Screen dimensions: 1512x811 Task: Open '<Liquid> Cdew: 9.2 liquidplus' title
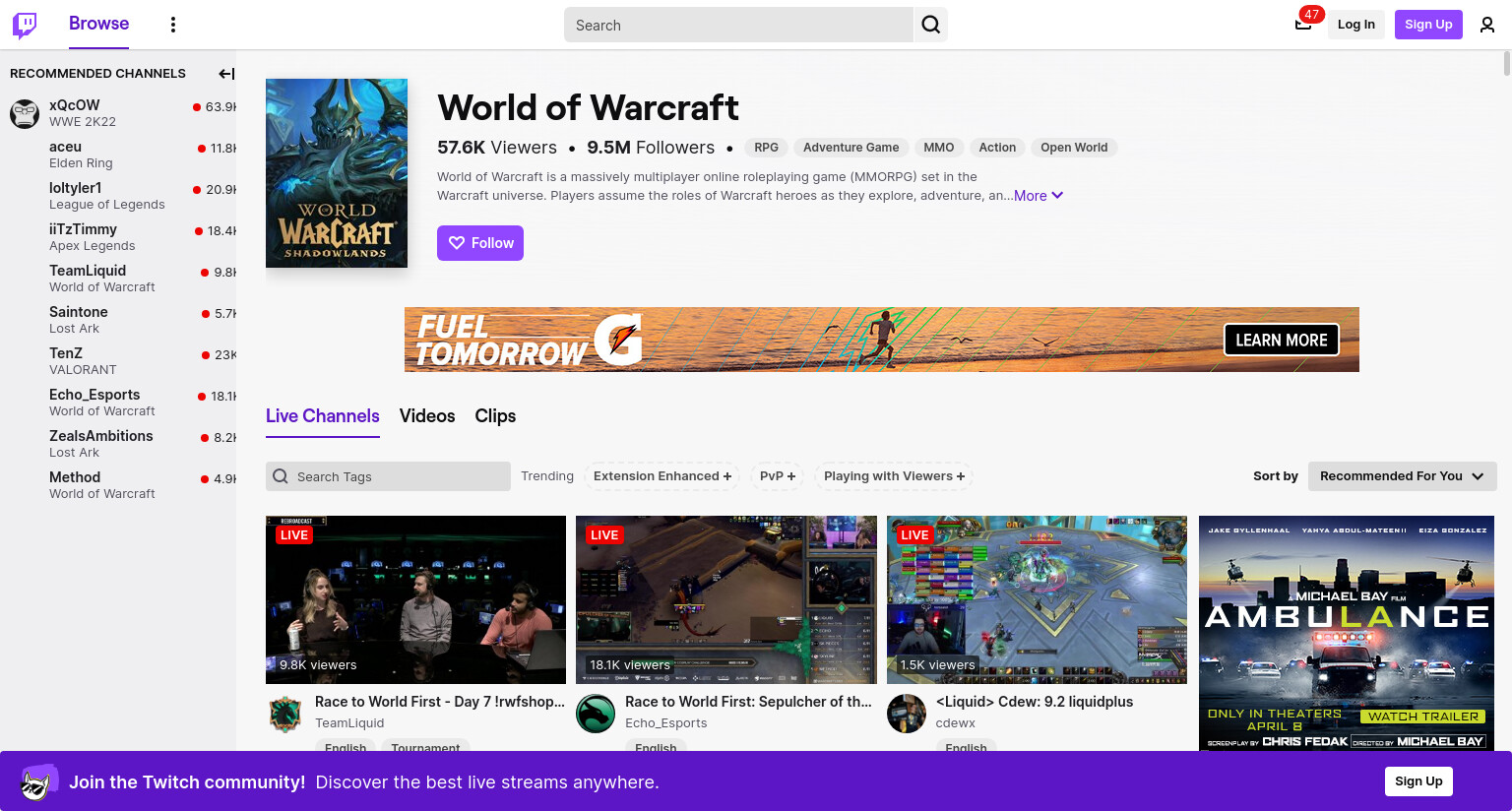click(x=1035, y=702)
